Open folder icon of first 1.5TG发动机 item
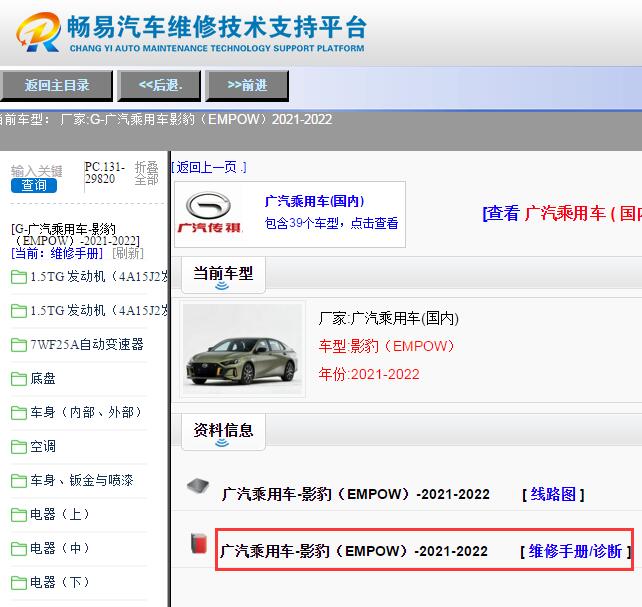 (x=19, y=277)
